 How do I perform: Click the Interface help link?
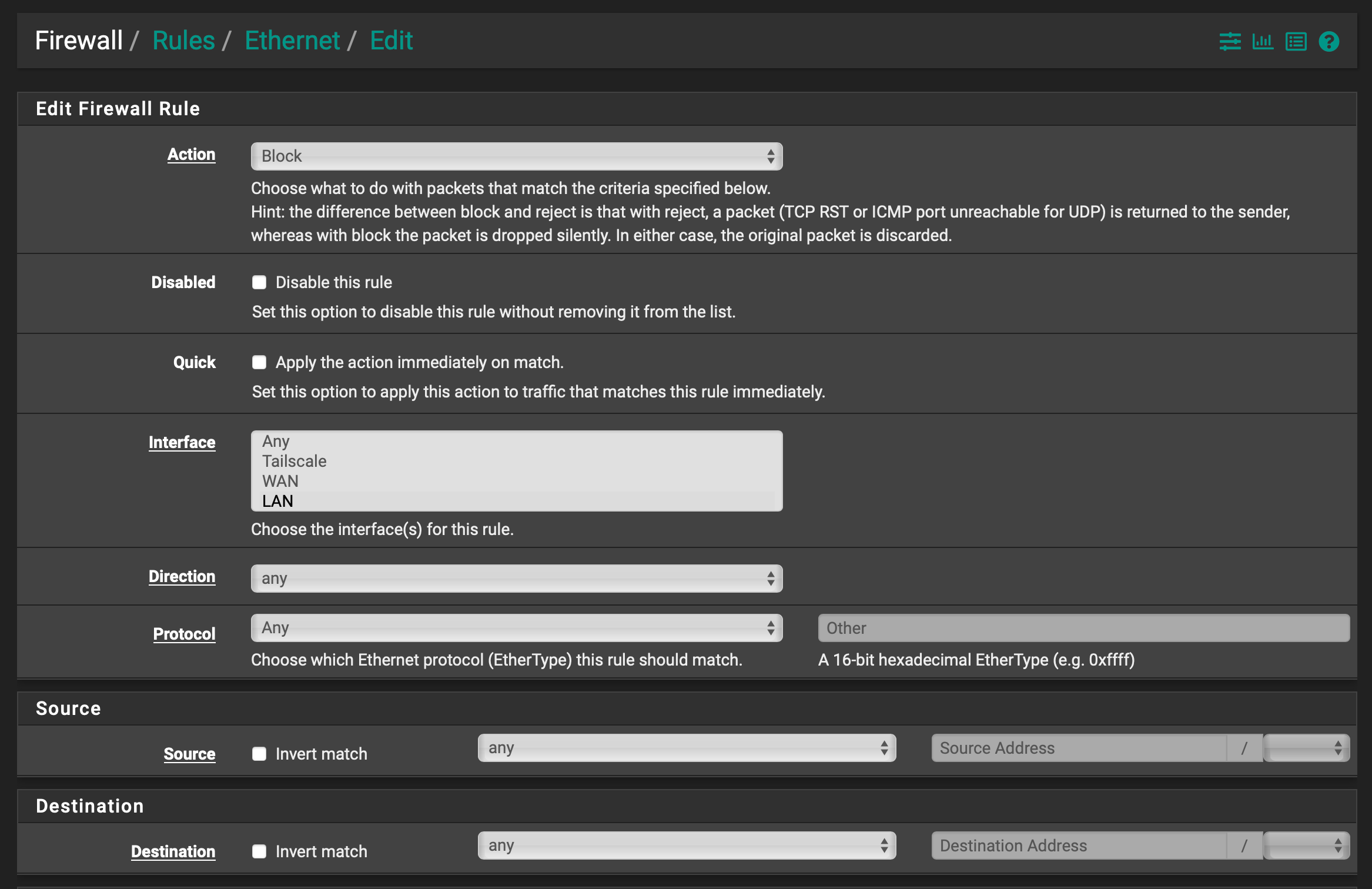pos(182,442)
